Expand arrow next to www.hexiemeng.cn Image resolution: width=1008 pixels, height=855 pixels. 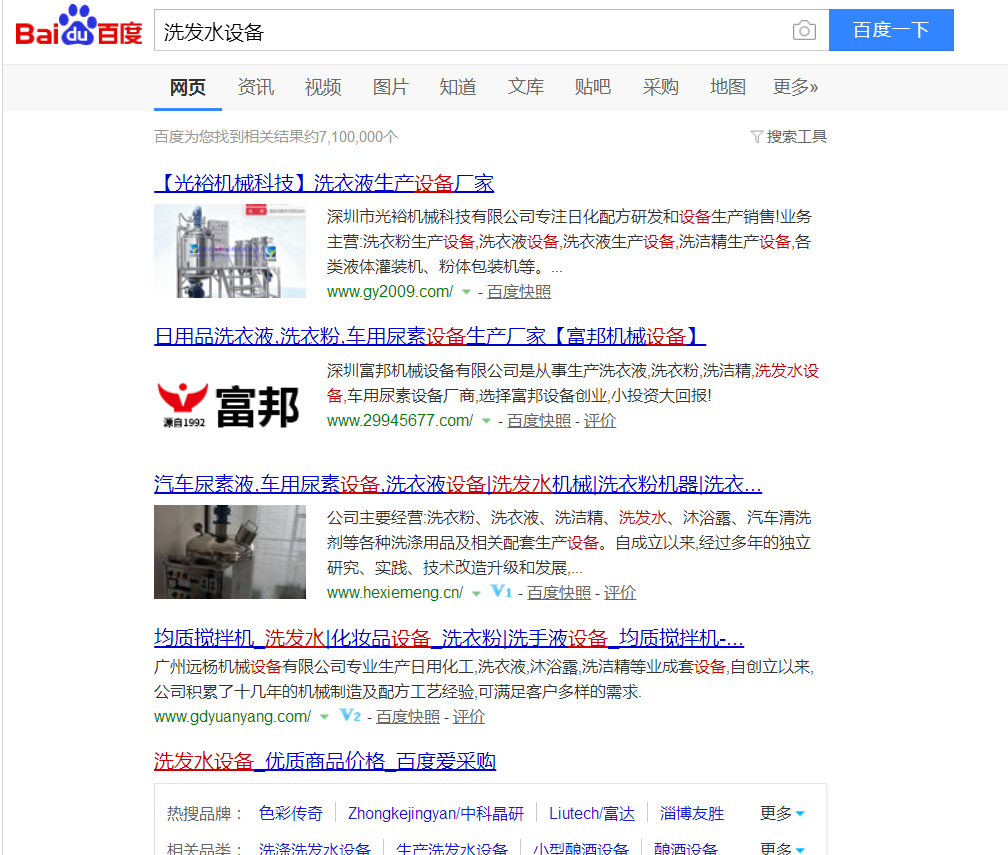coord(476,593)
